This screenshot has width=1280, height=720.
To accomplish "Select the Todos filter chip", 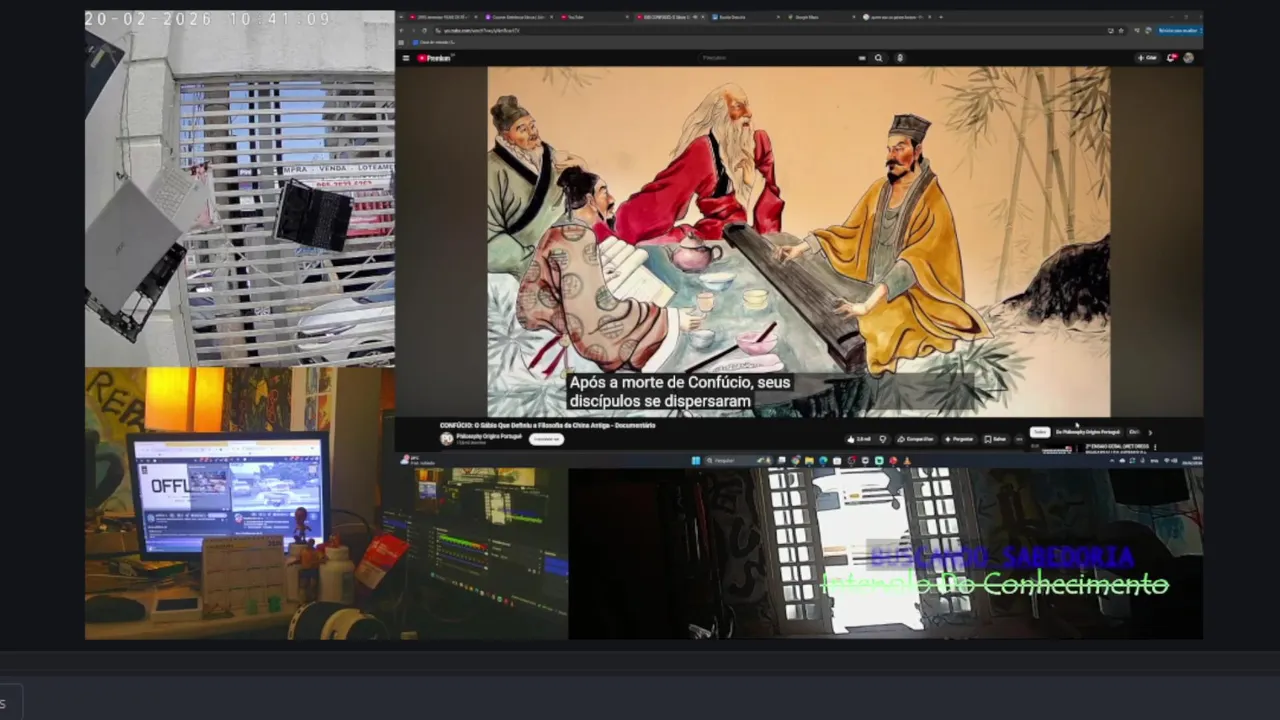I will 1040,432.
